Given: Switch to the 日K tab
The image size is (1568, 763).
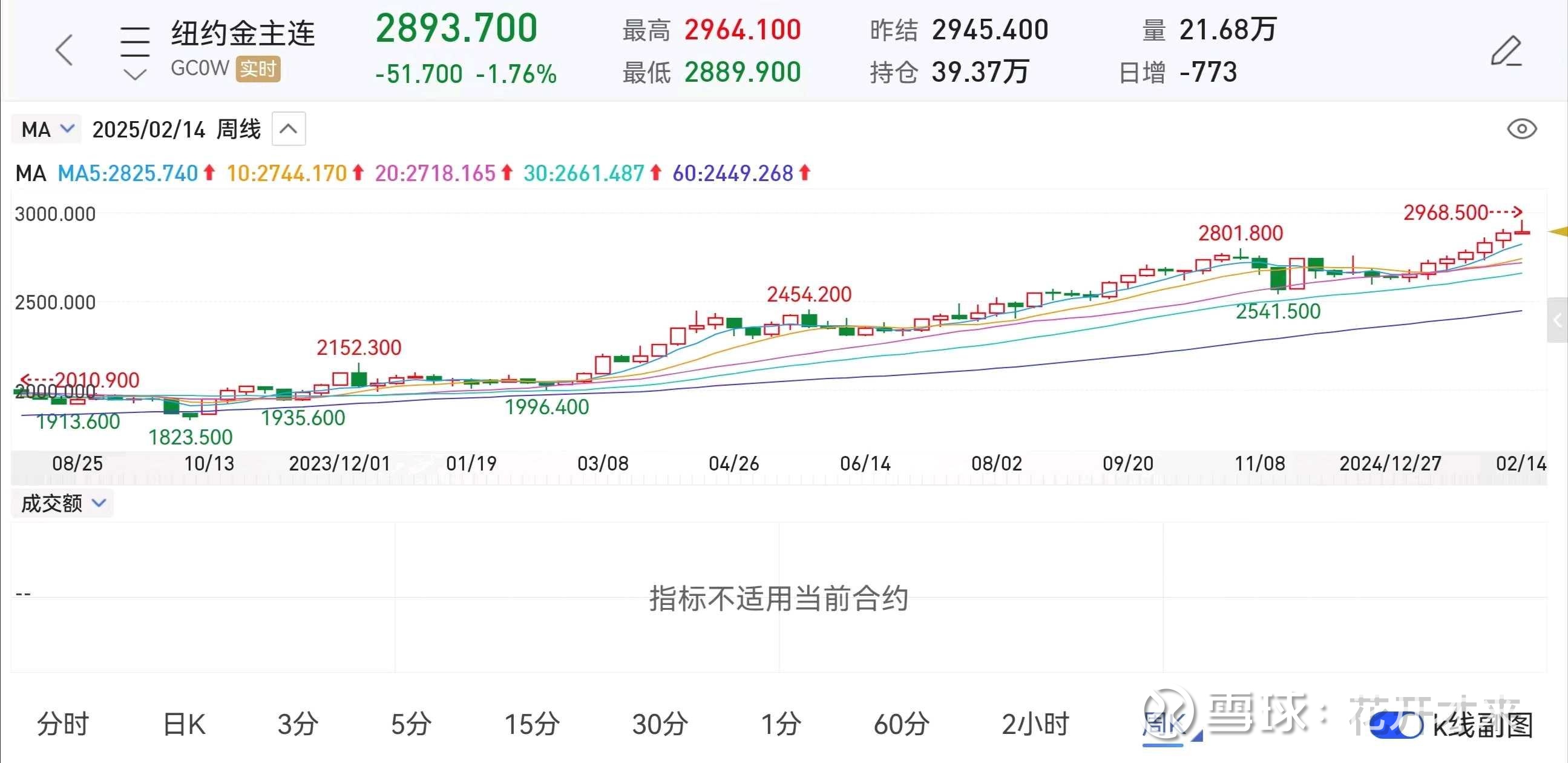Looking at the screenshot, I should coord(183,725).
